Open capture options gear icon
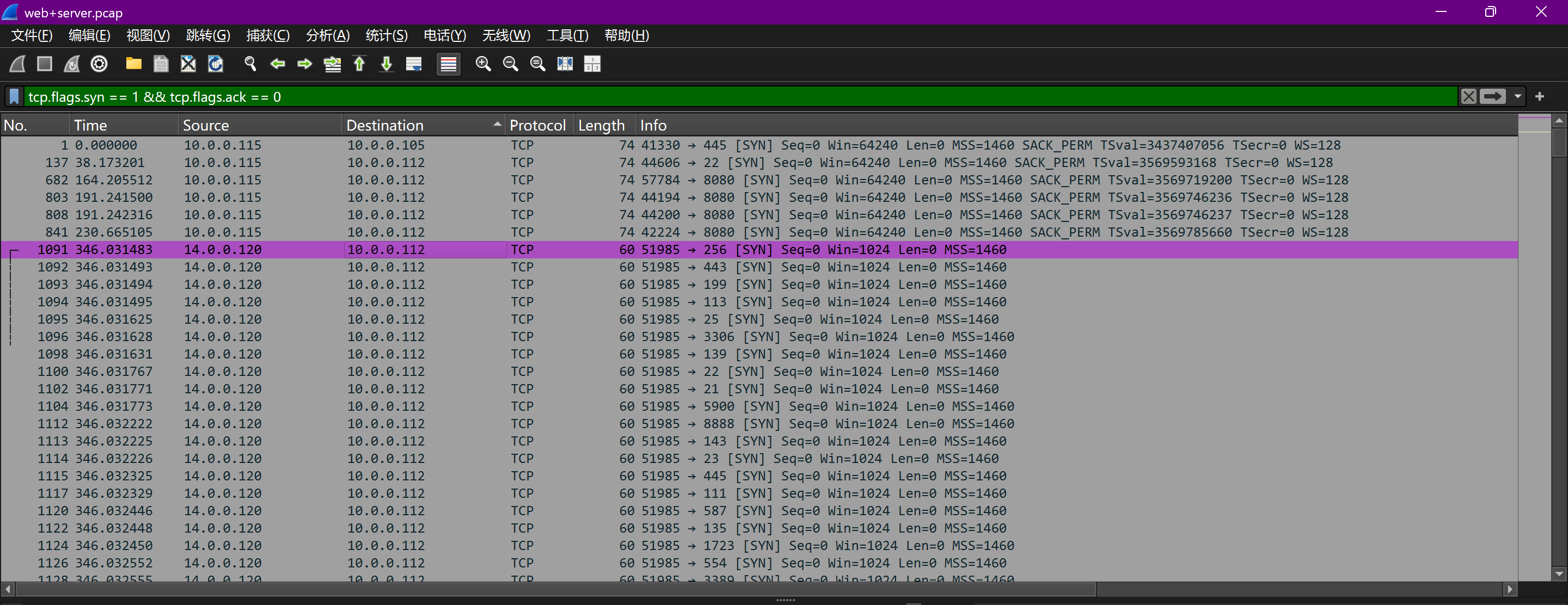The width and height of the screenshot is (1568, 605). [99, 64]
